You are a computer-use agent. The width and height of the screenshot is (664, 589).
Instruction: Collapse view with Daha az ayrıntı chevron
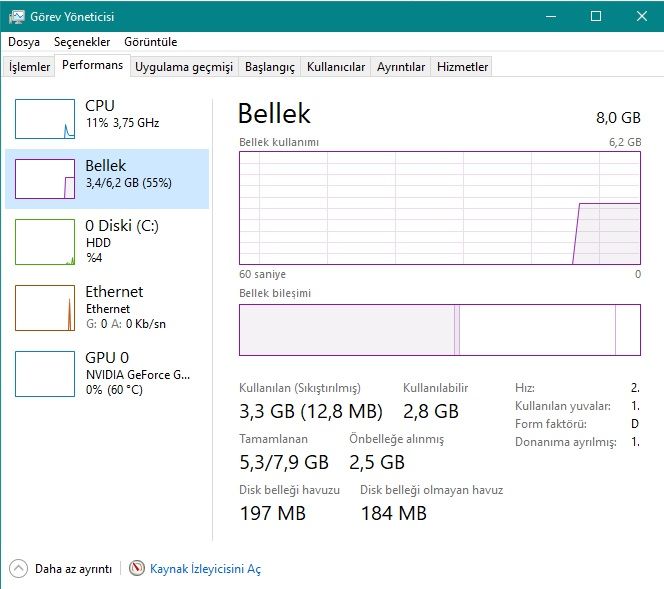click(x=19, y=568)
